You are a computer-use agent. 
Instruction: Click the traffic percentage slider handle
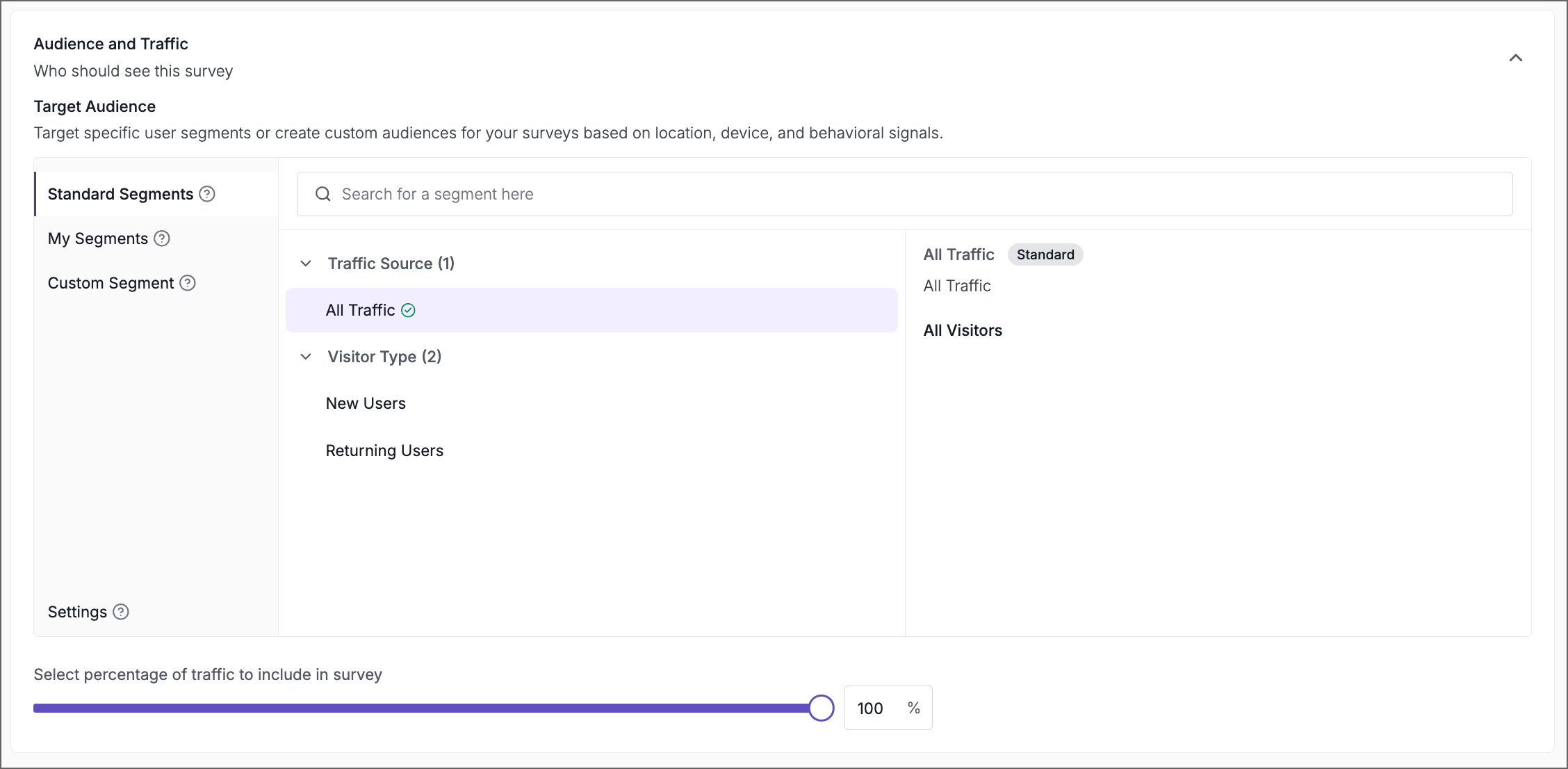822,708
